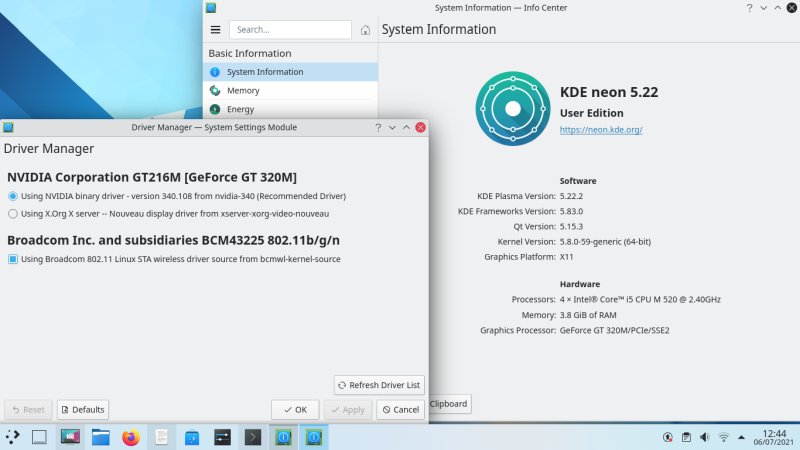Open the volume speaker tray icon

coord(705,437)
